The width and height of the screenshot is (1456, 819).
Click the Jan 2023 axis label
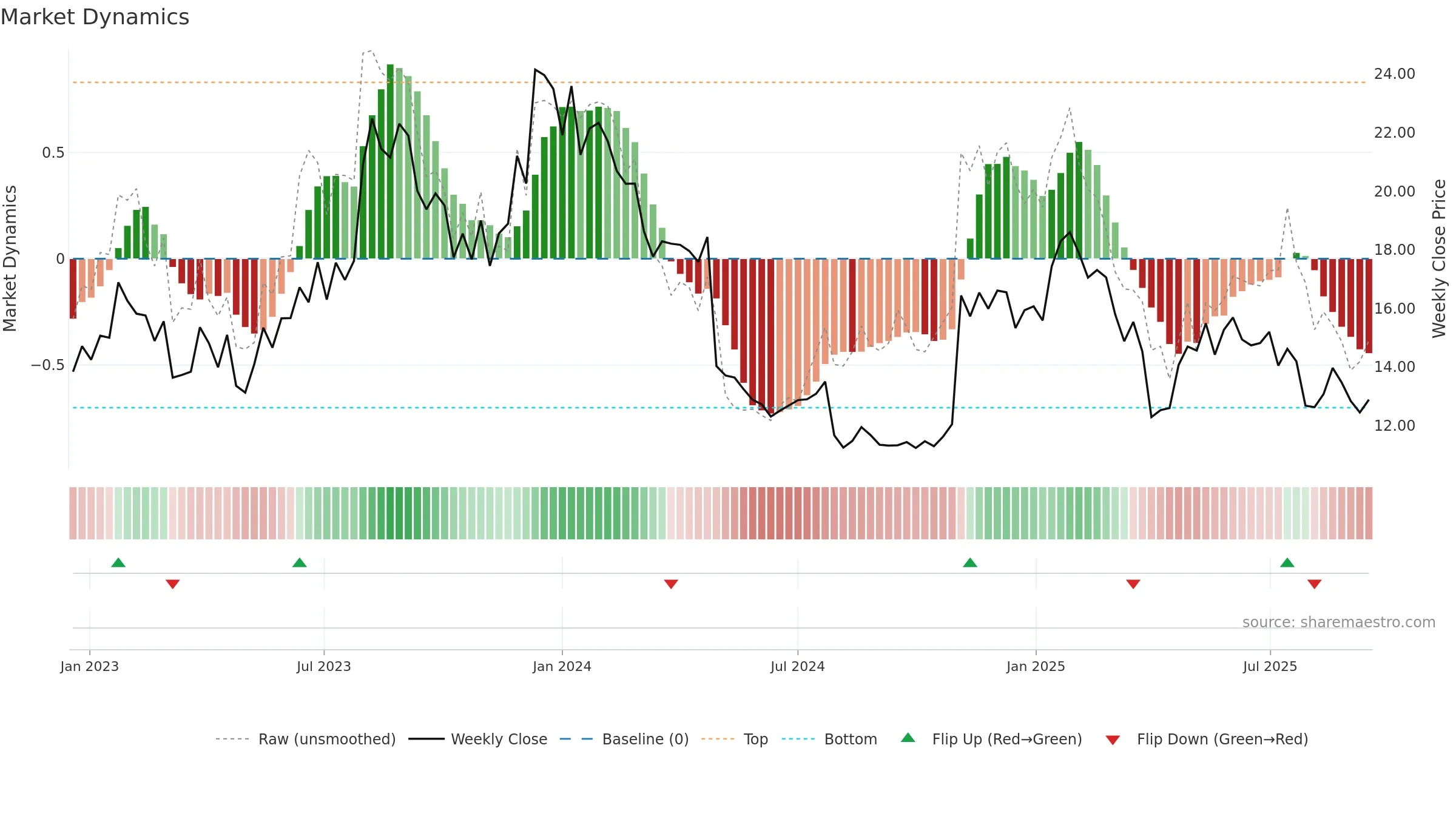[90, 666]
